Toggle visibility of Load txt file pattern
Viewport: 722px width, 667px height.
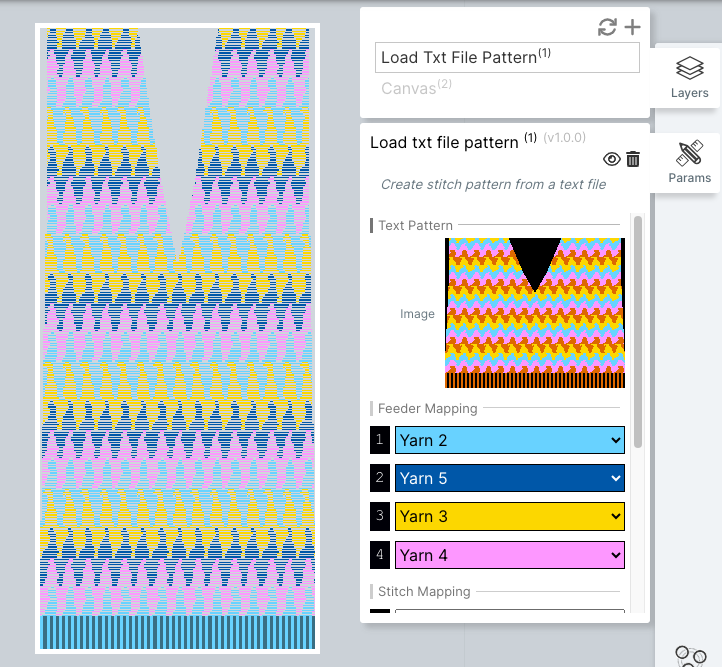point(611,159)
